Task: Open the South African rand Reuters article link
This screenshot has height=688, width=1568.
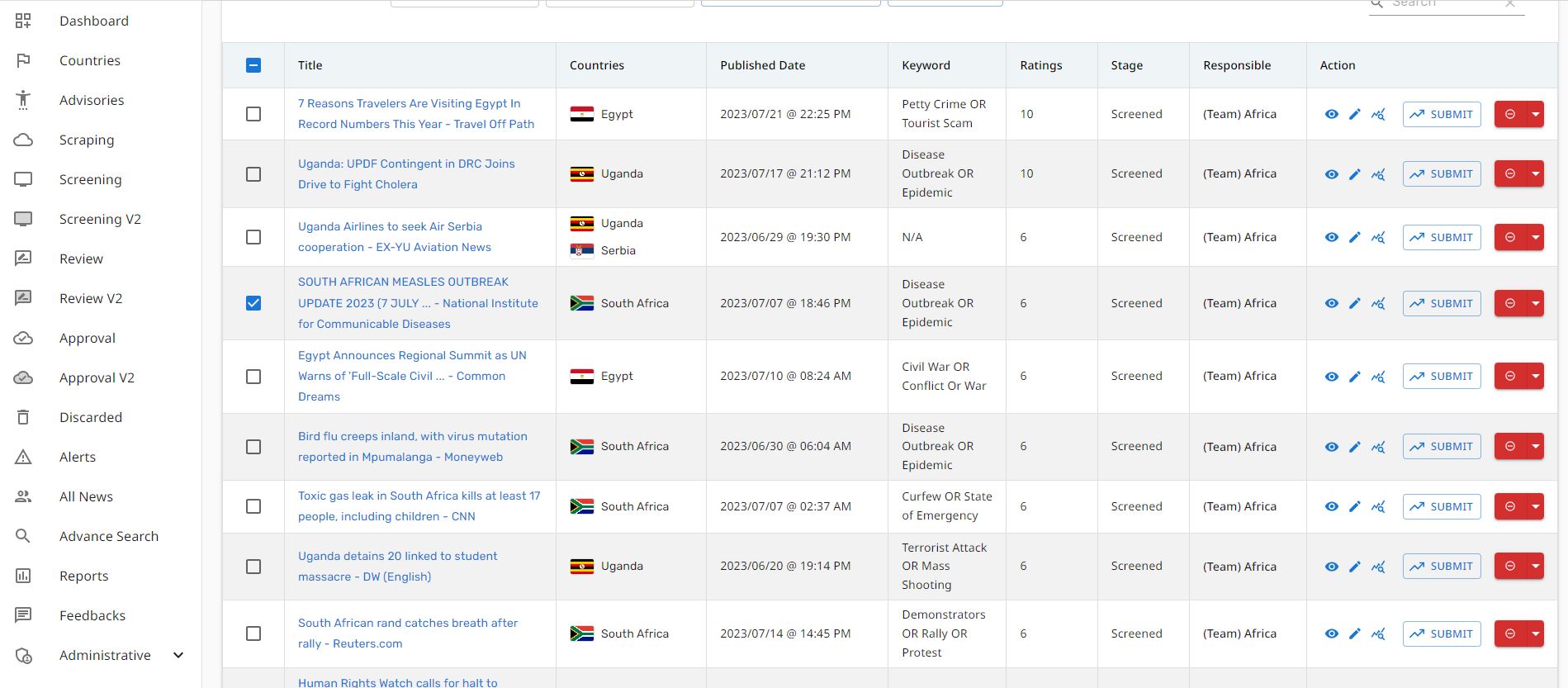Action: tap(407, 633)
